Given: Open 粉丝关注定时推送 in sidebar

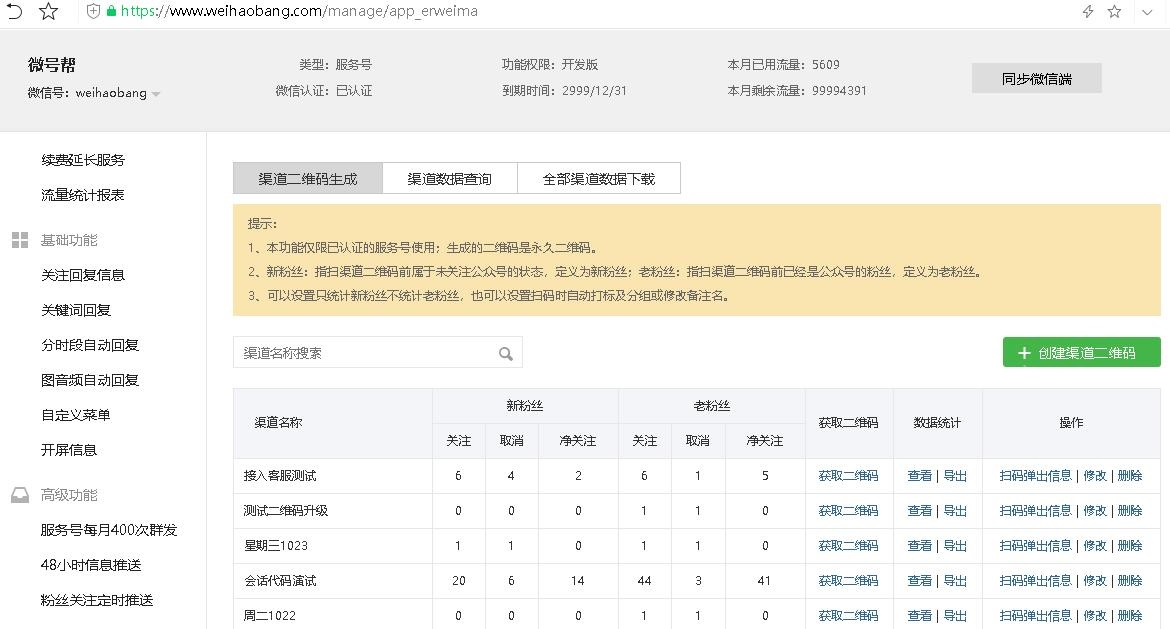Looking at the screenshot, I should coord(97,600).
